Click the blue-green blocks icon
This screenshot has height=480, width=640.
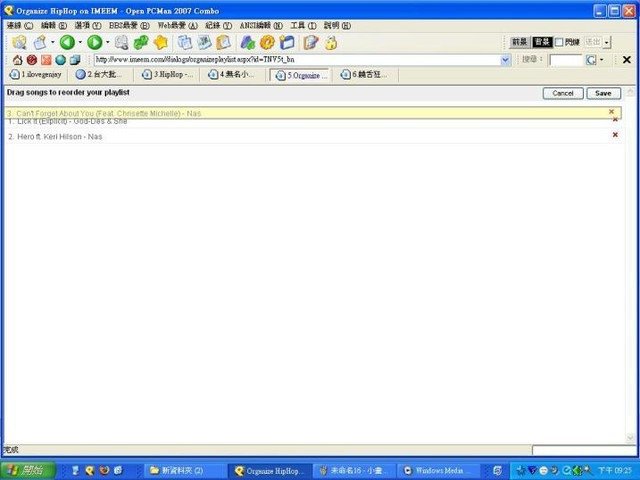pos(247,42)
